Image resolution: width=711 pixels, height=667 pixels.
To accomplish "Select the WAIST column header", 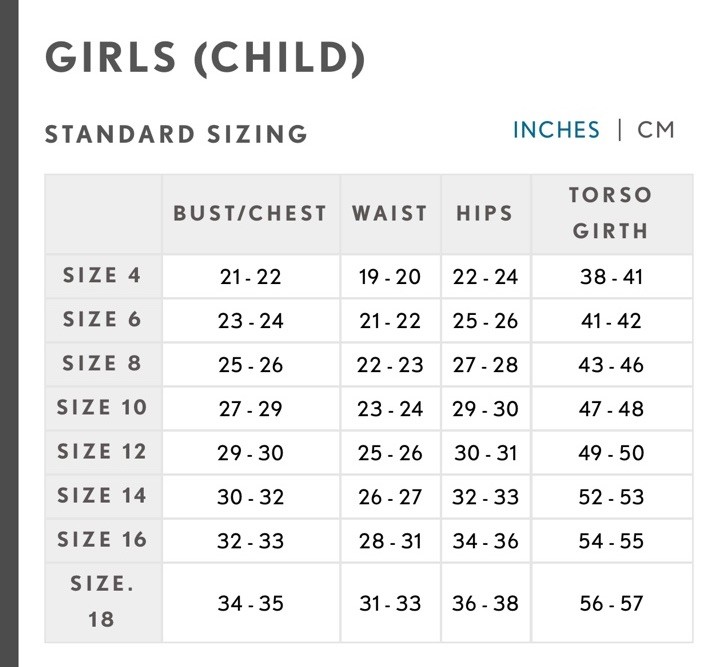I will (389, 213).
